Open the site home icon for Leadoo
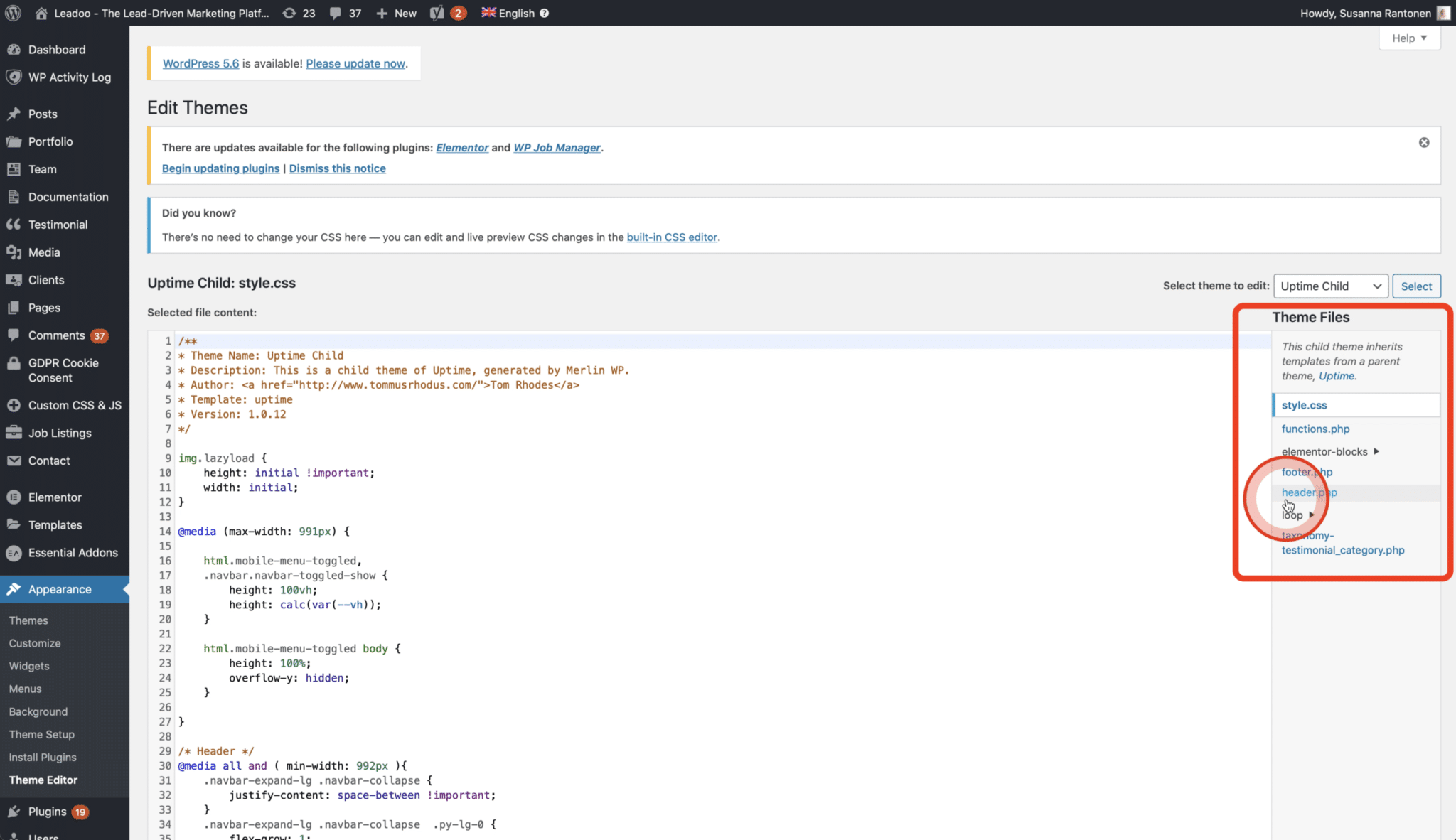This screenshot has height=840, width=1456. click(x=41, y=13)
